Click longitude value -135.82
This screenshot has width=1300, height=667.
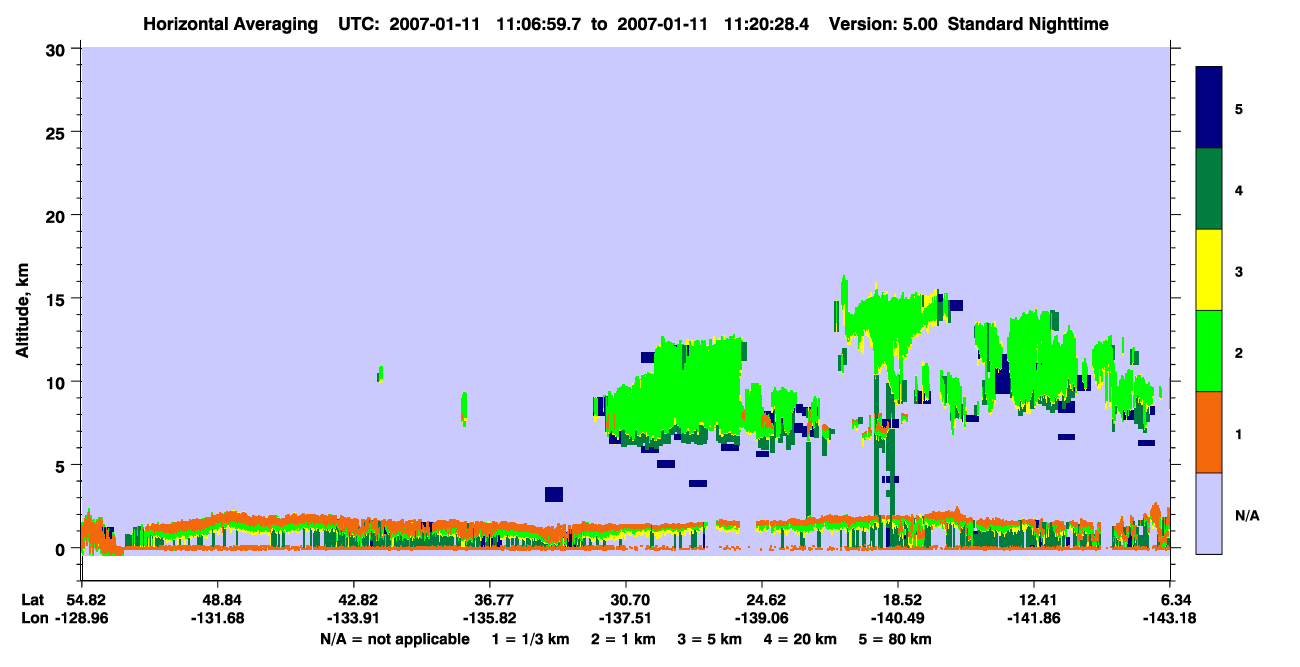pos(488,618)
